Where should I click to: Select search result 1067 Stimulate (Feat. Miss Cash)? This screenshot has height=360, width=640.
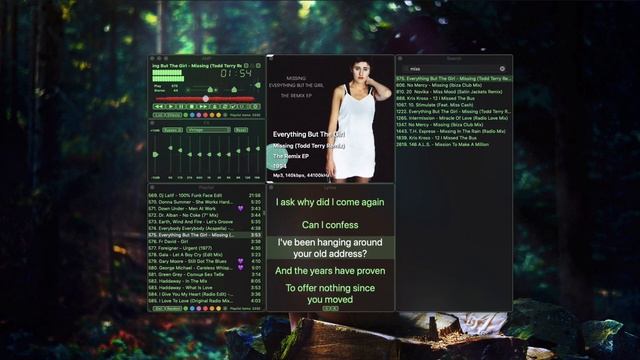click(x=454, y=105)
